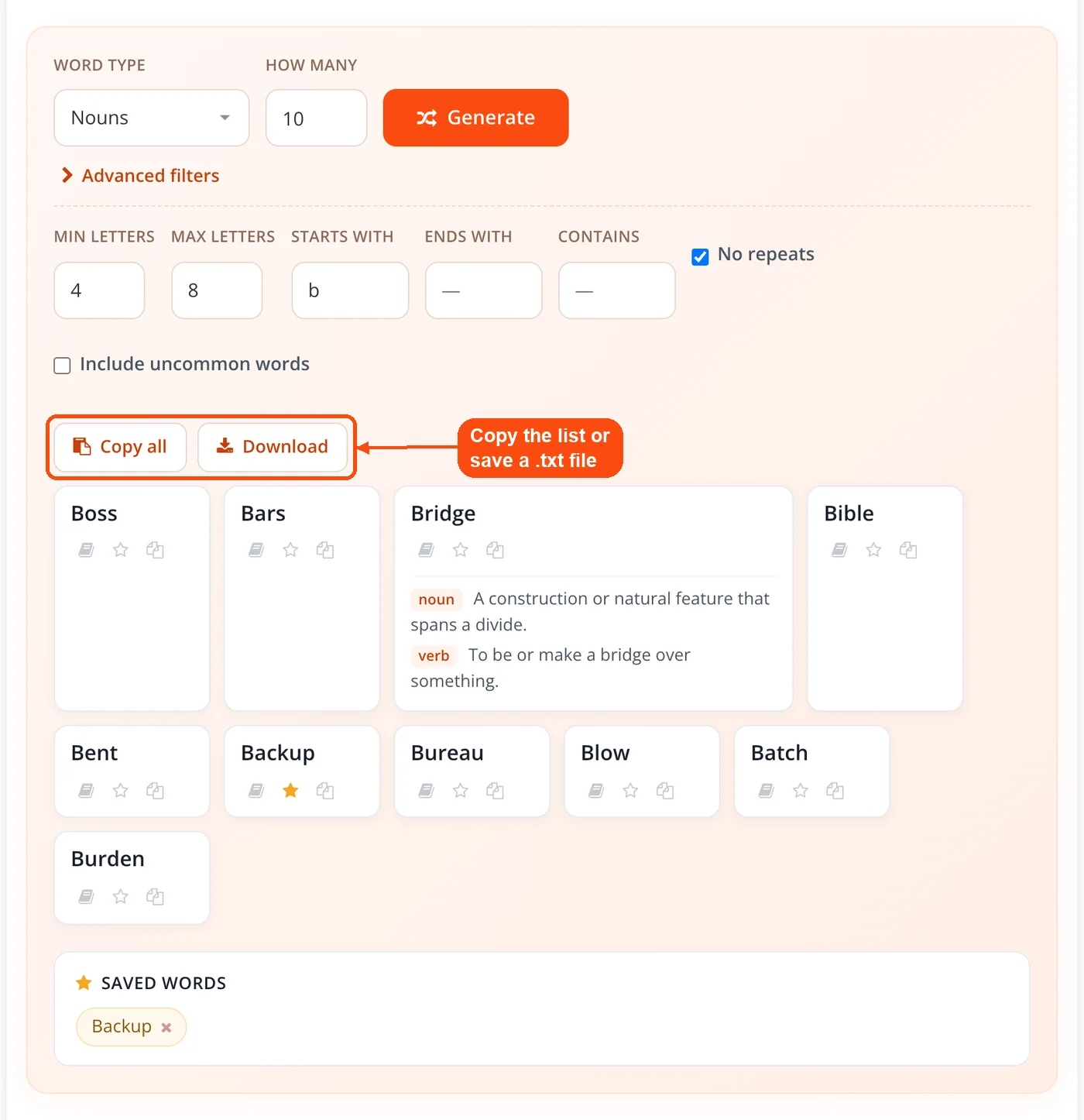Select the word Bureau

(x=448, y=753)
